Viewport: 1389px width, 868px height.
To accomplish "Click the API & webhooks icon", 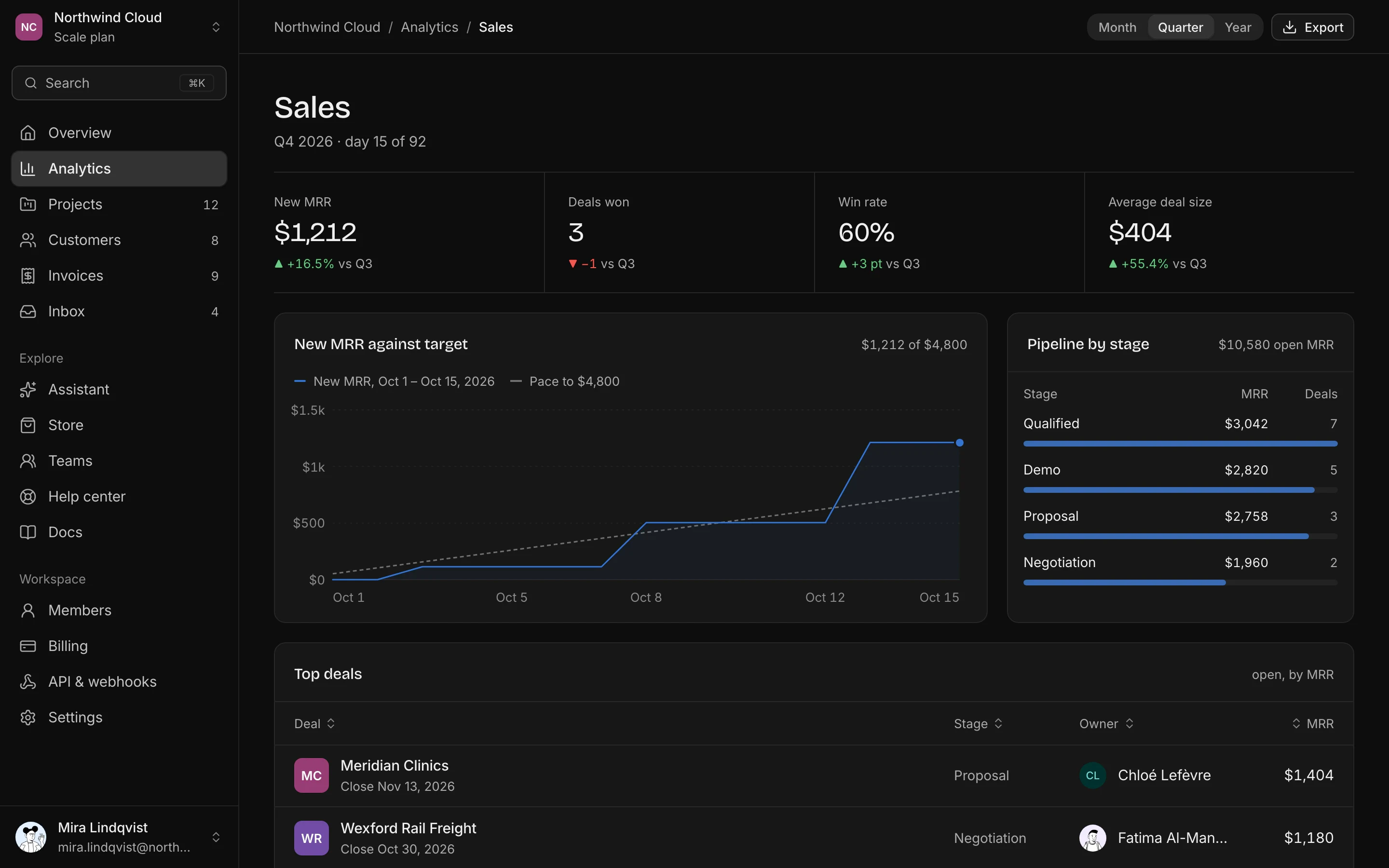I will [x=27, y=681].
